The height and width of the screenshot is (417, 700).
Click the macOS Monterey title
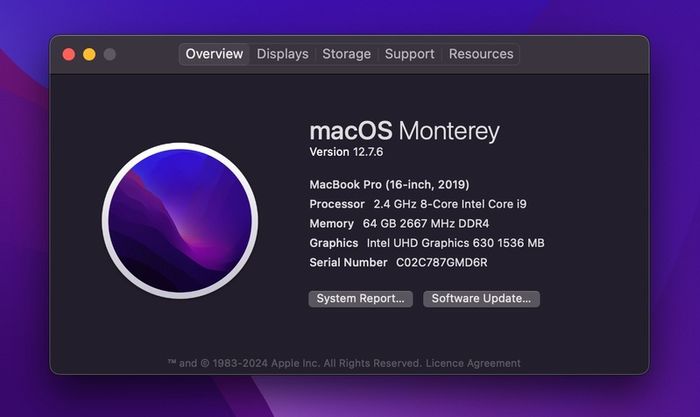click(404, 131)
